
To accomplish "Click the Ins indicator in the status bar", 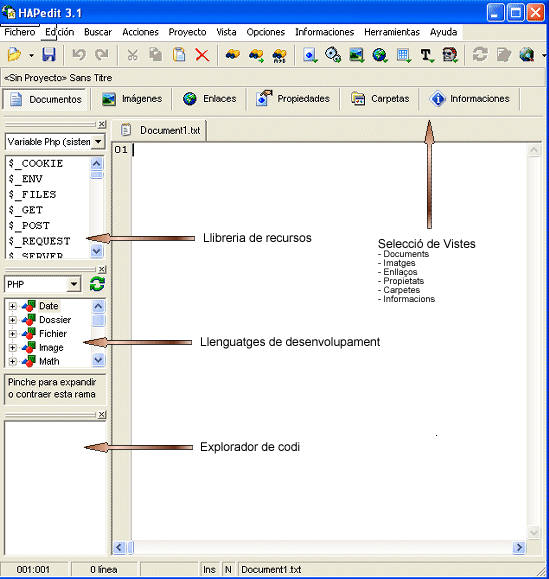I will tap(209, 570).
